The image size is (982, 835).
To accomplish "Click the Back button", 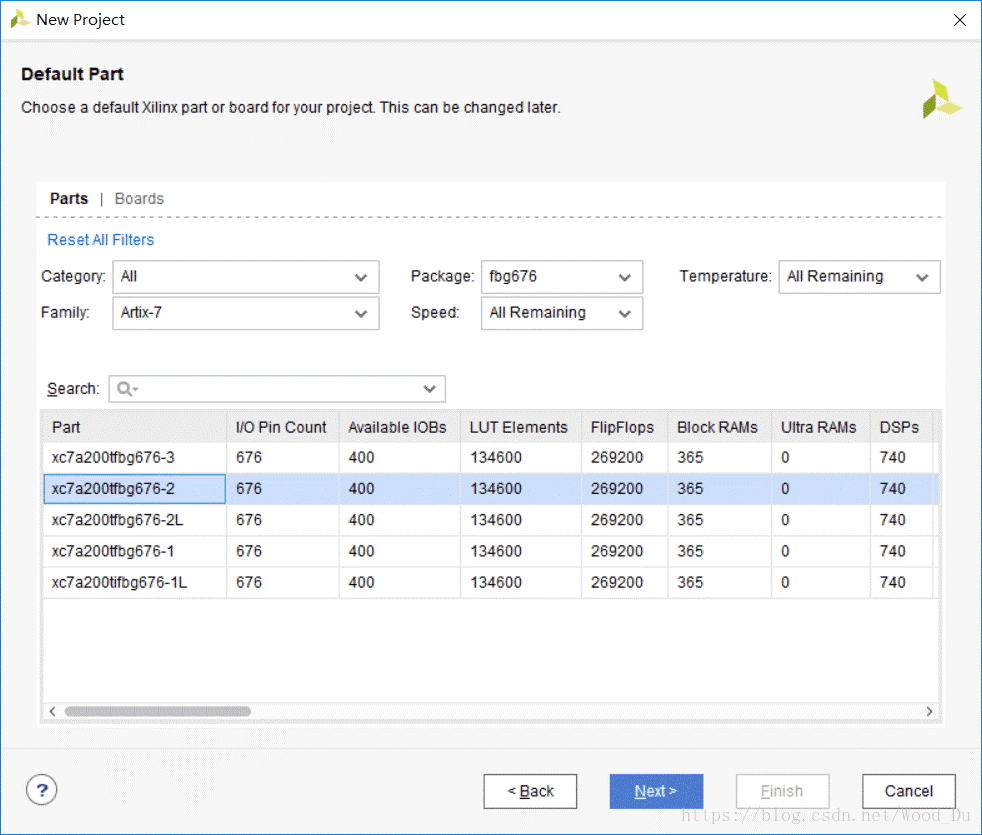I will coord(530,791).
